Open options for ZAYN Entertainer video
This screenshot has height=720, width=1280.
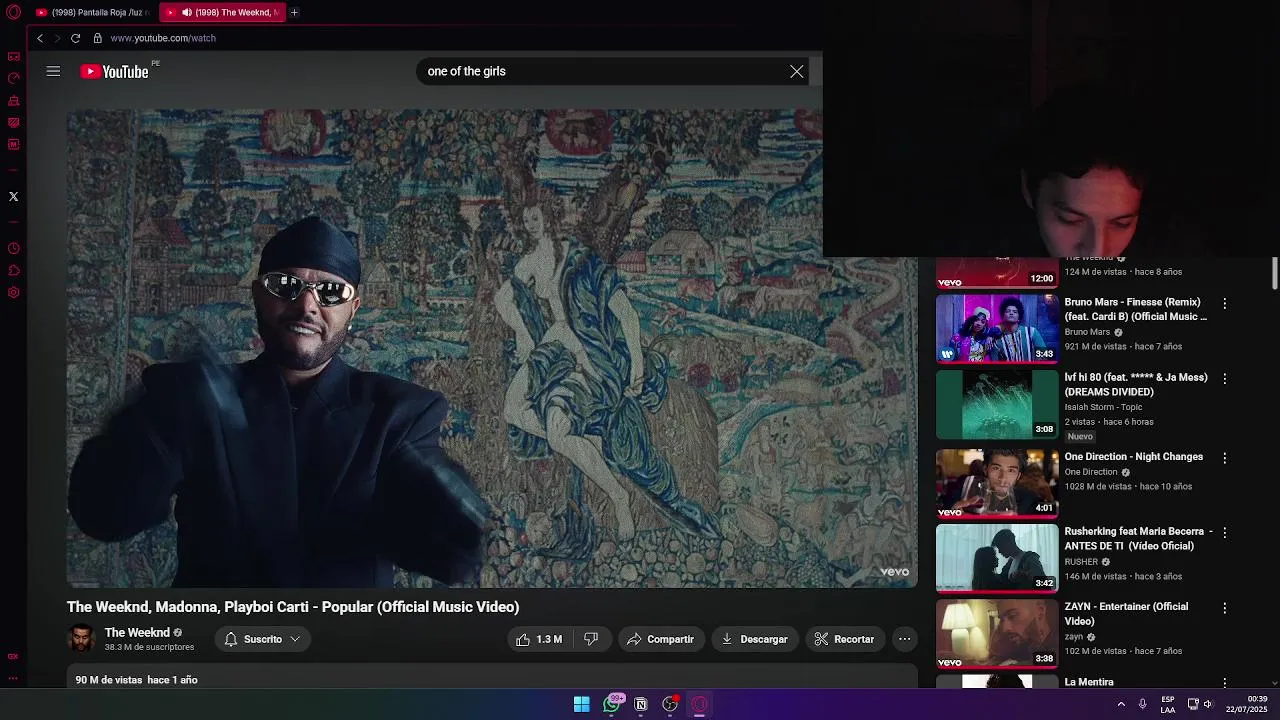pos(1224,607)
